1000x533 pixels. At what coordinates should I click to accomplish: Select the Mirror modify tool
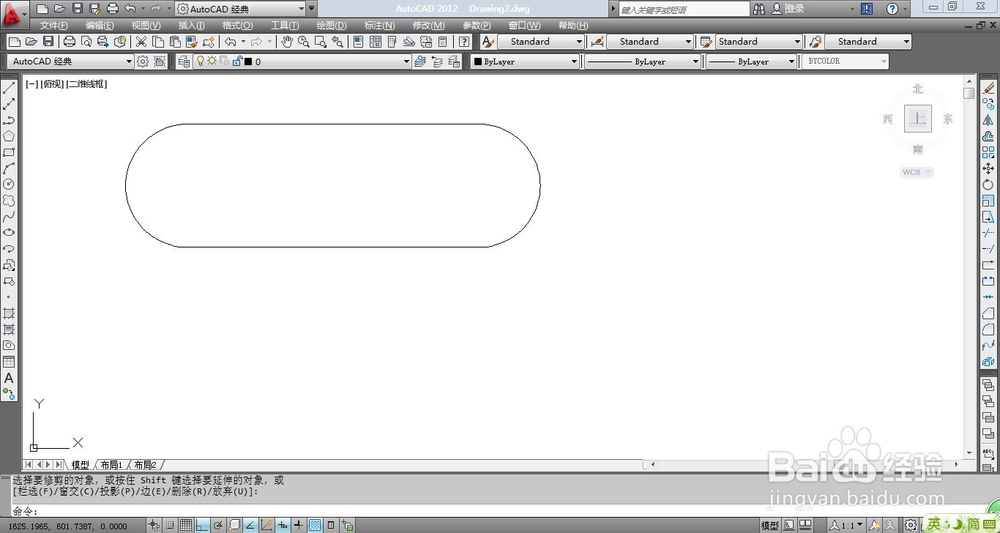coord(988,120)
